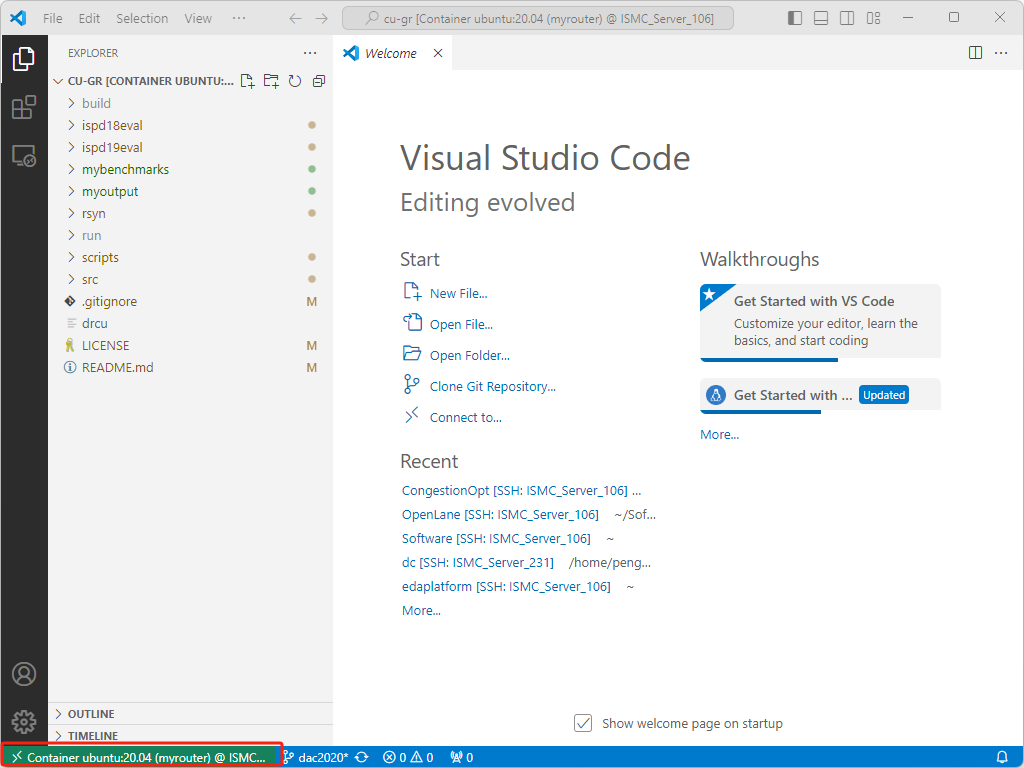Split the editor right
Screen dimensions: 1024x768
coord(975,53)
